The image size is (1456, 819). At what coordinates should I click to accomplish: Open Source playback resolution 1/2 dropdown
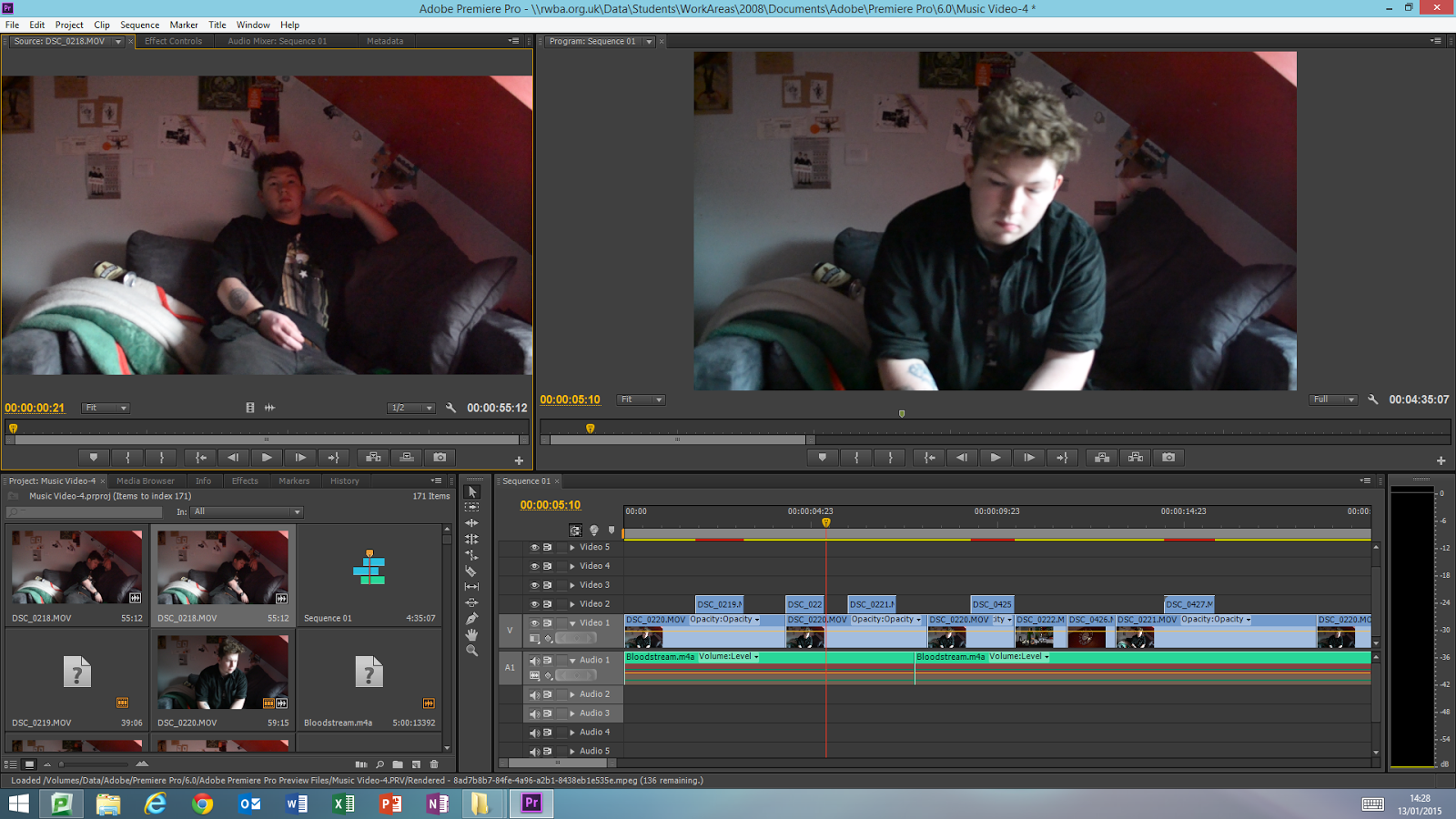click(x=411, y=408)
